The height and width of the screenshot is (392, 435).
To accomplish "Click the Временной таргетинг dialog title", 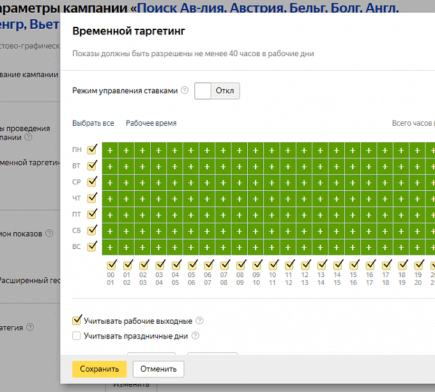I will [129, 31].
